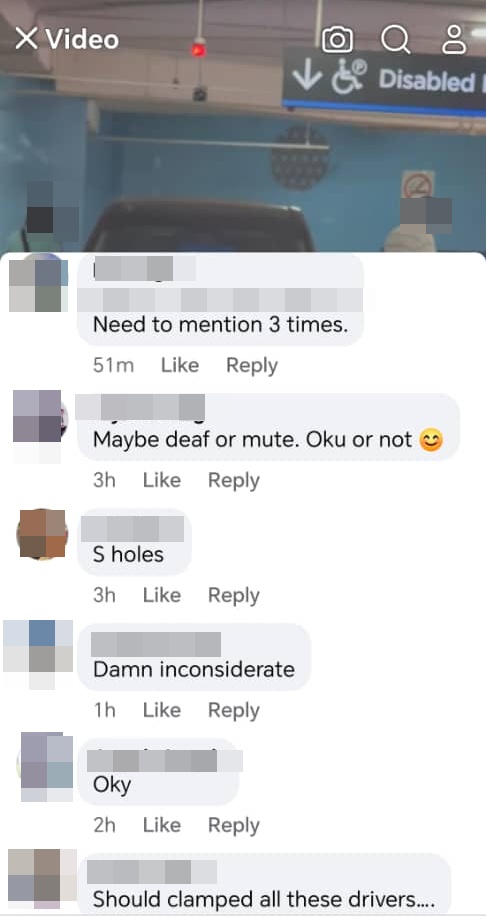Open avatar of 'S holes' commenter

42,534
